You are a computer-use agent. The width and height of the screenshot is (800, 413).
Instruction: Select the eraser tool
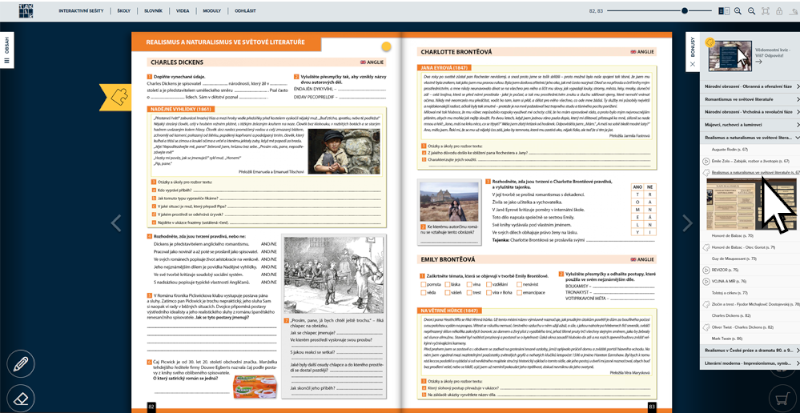coord(20,398)
